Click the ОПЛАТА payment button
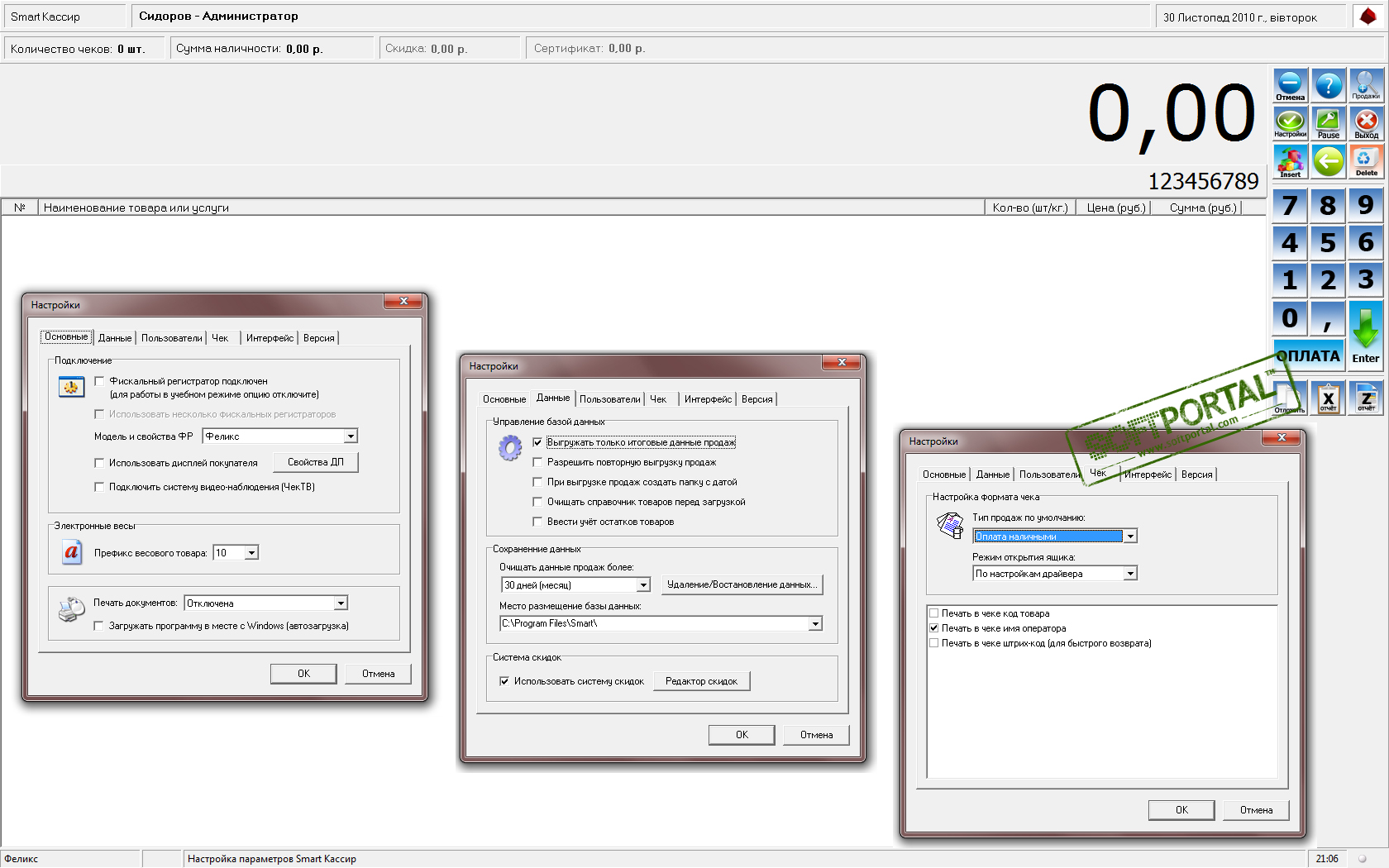Screen dimensions: 1389x868 [1308, 355]
